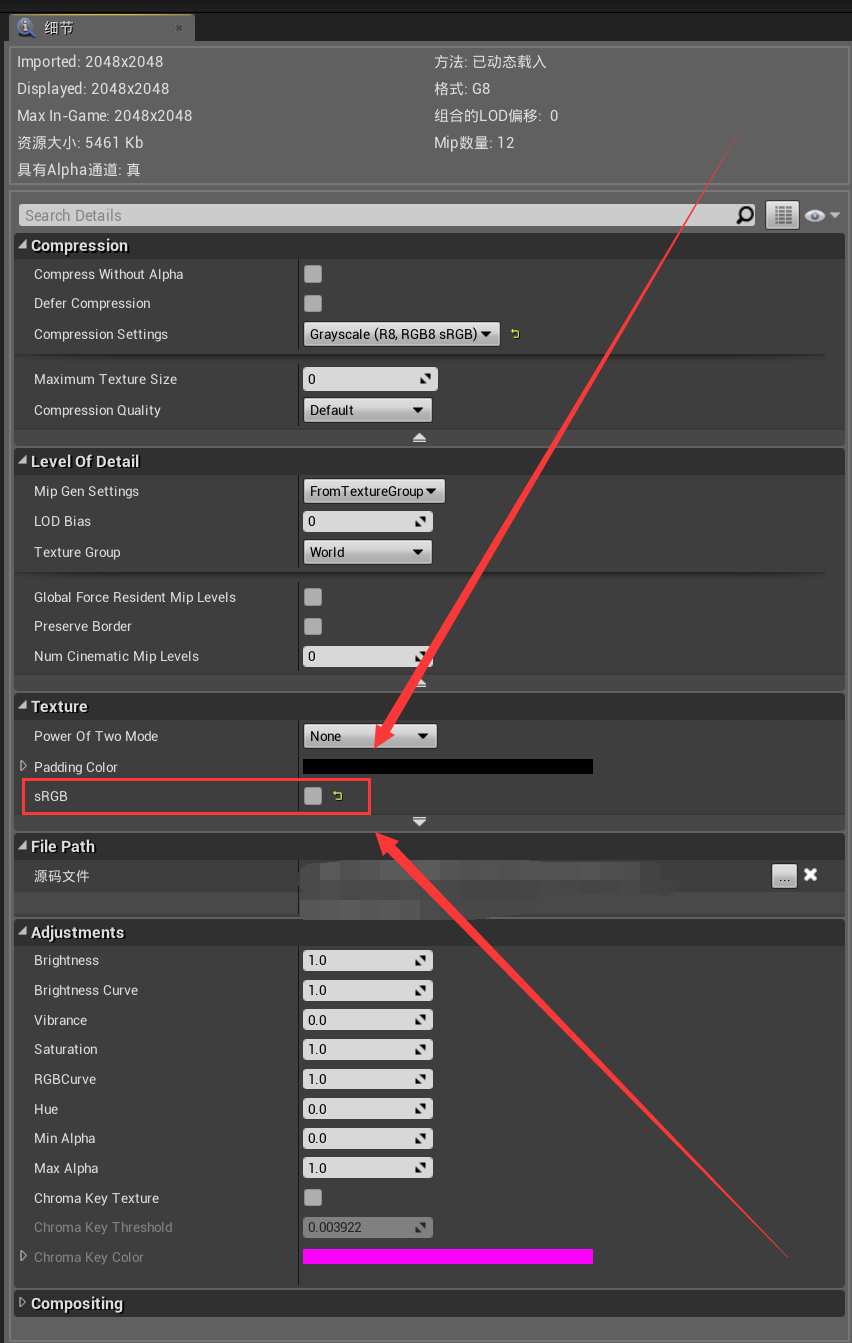Select the 细节 tab

tap(60, 27)
